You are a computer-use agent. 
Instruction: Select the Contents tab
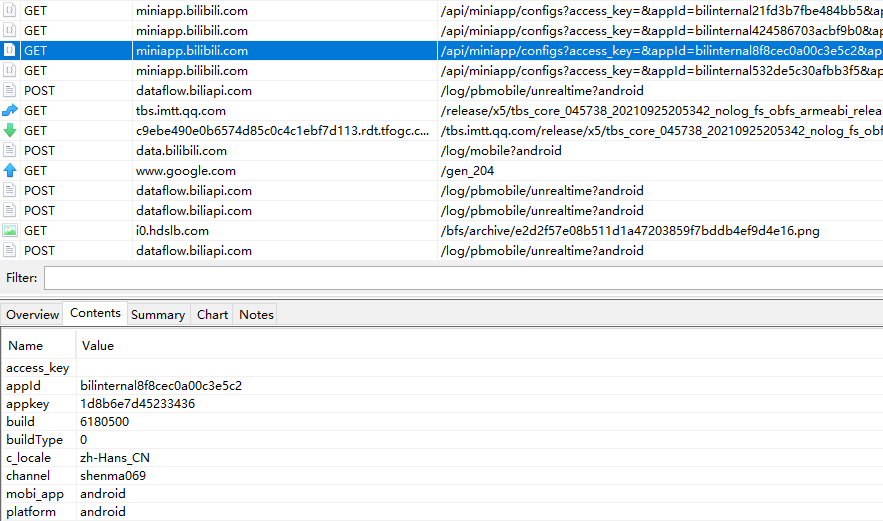(x=95, y=313)
